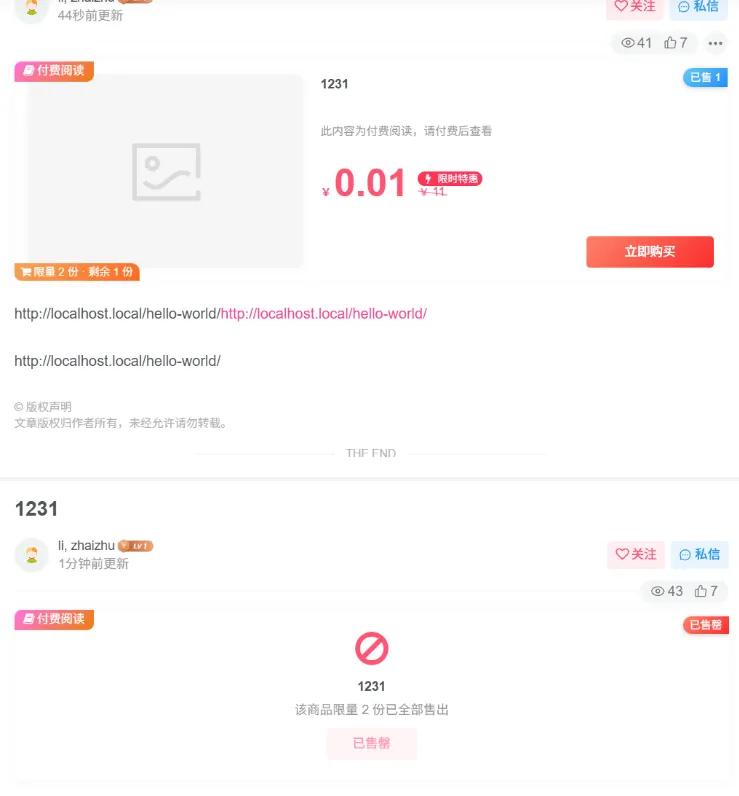Click the three-dots more options icon

pos(715,43)
